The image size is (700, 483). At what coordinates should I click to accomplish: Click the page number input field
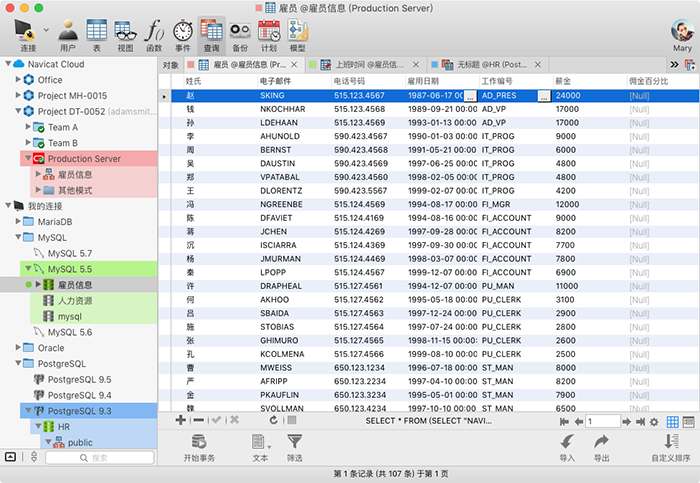(x=603, y=421)
